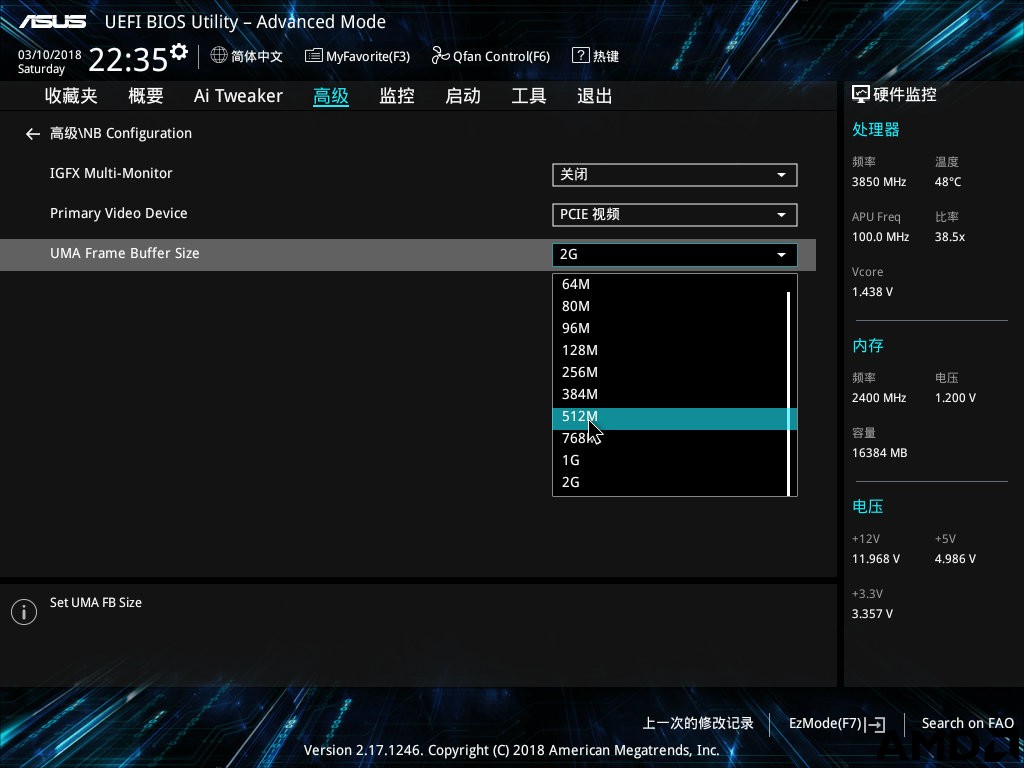Click the IGFX Multi-Monitor label
Screen dimensions: 1024x768
[111, 173]
